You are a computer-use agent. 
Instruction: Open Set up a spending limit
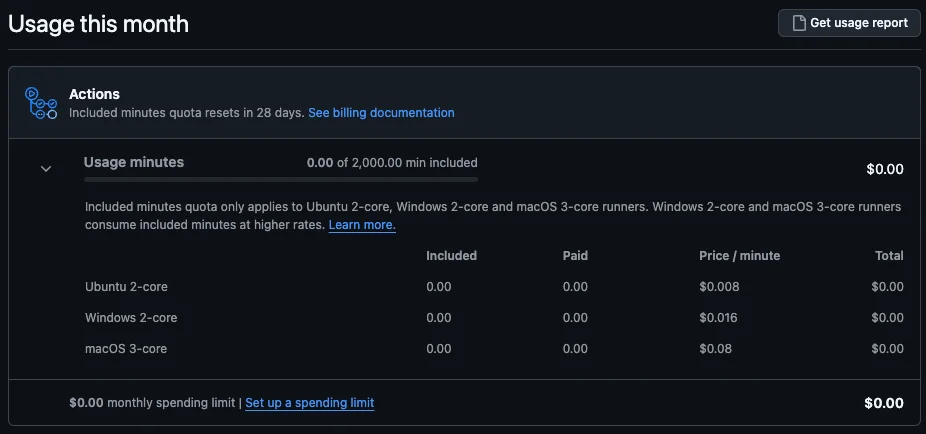pyautogui.click(x=309, y=403)
